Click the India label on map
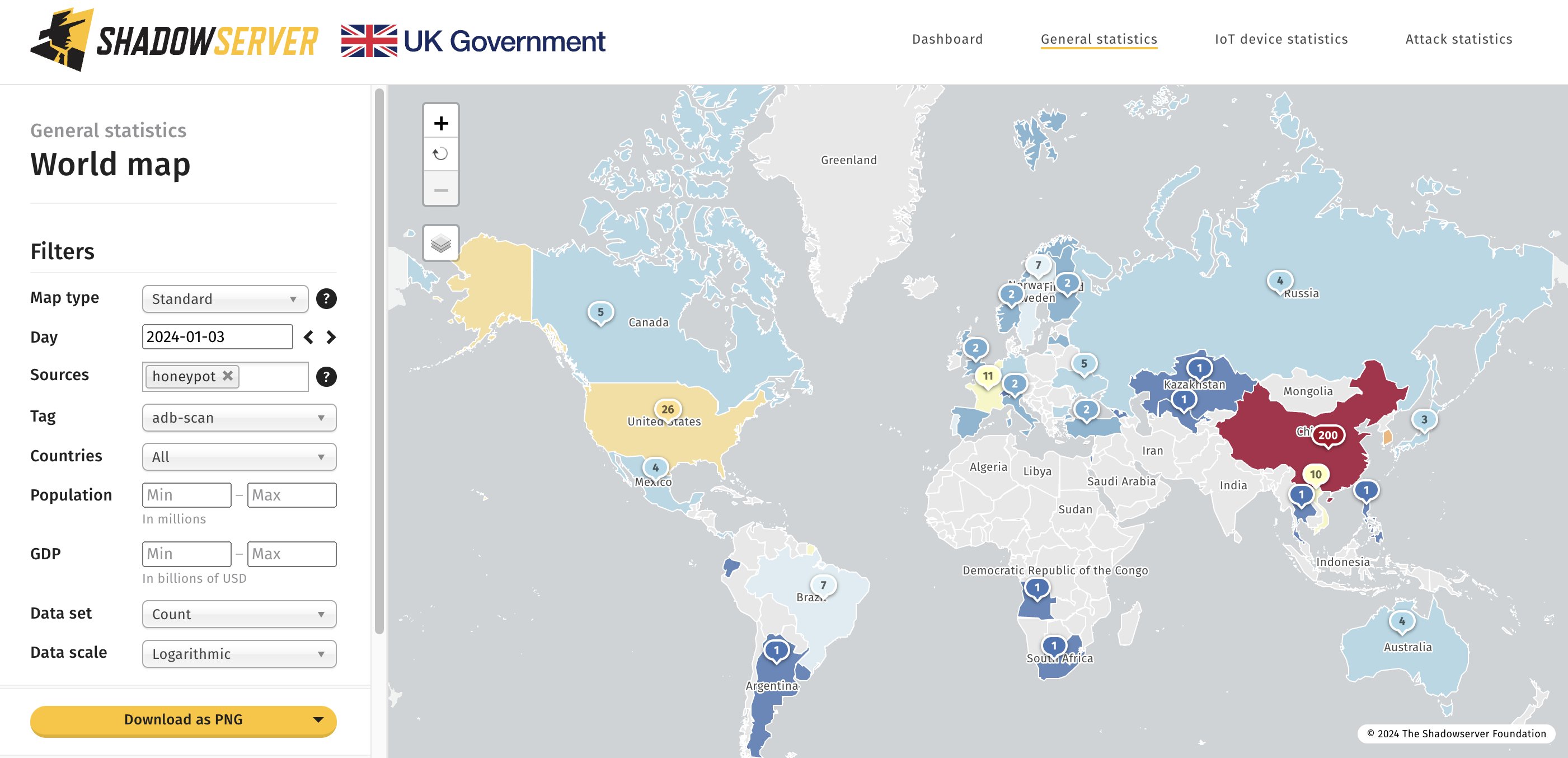The image size is (1568, 758). click(1233, 486)
